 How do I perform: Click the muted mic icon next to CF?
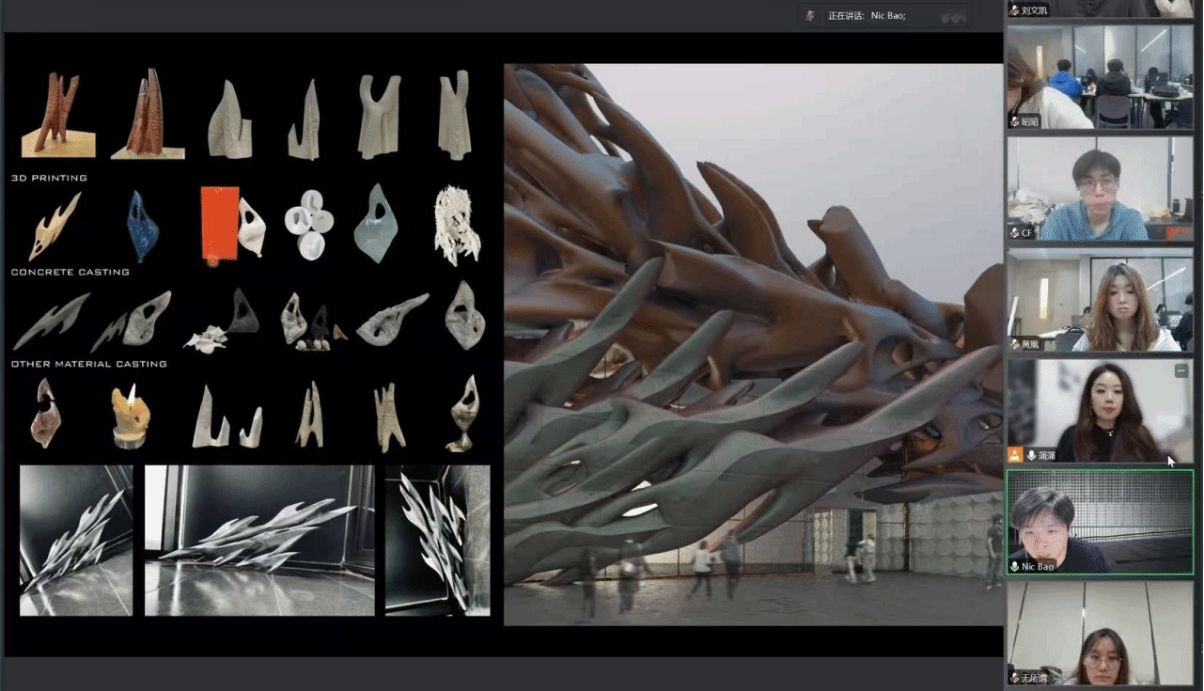(x=1014, y=233)
